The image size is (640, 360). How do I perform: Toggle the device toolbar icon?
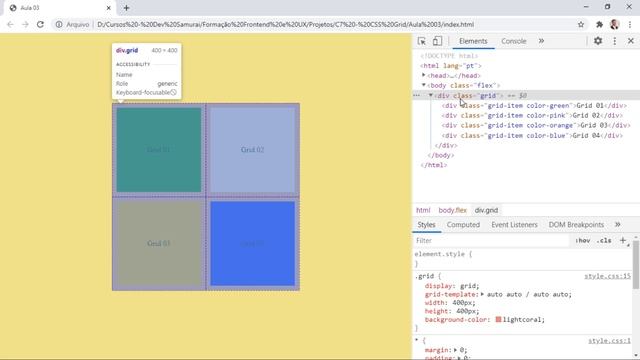(437, 41)
